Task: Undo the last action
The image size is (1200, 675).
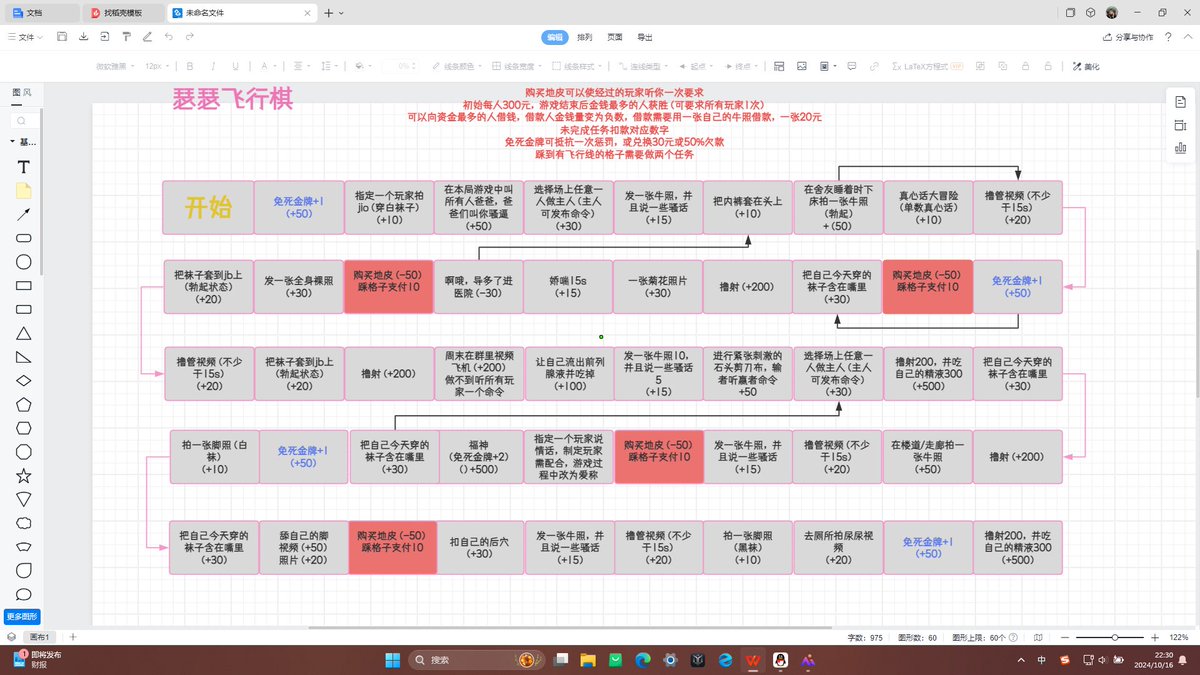Action: pyautogui.click(x=168, y=37)
